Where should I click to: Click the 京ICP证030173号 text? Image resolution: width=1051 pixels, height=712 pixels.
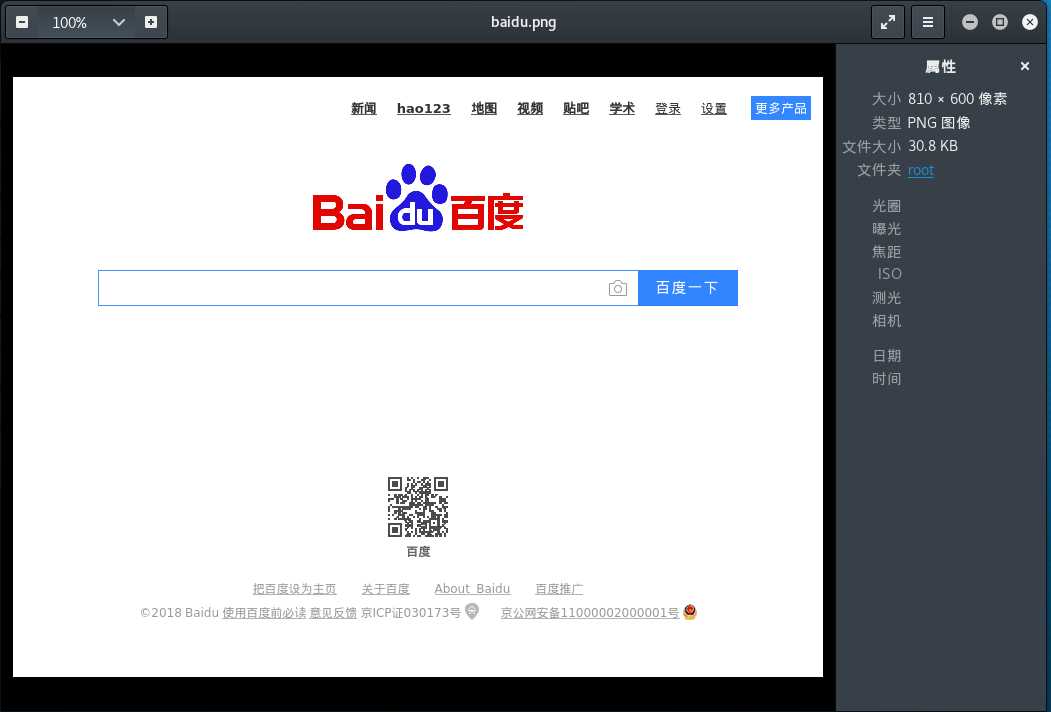click(x=411, y=613)
